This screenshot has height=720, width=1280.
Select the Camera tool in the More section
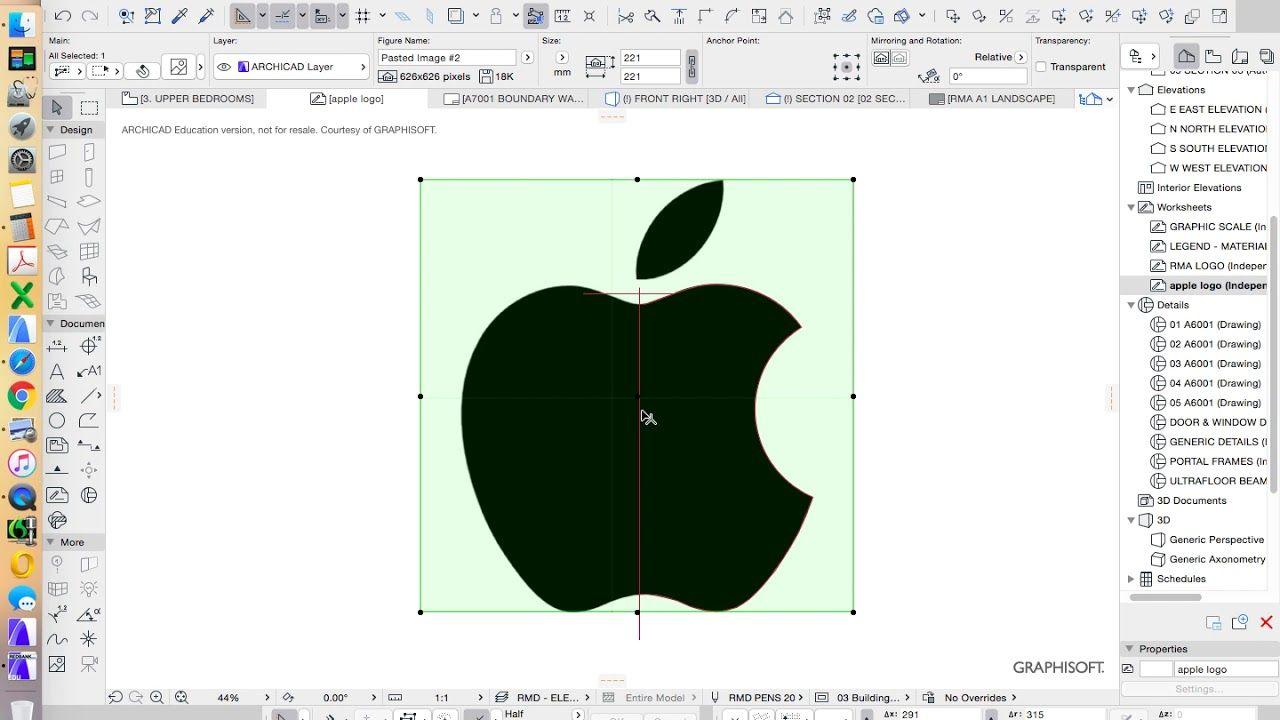89,664
